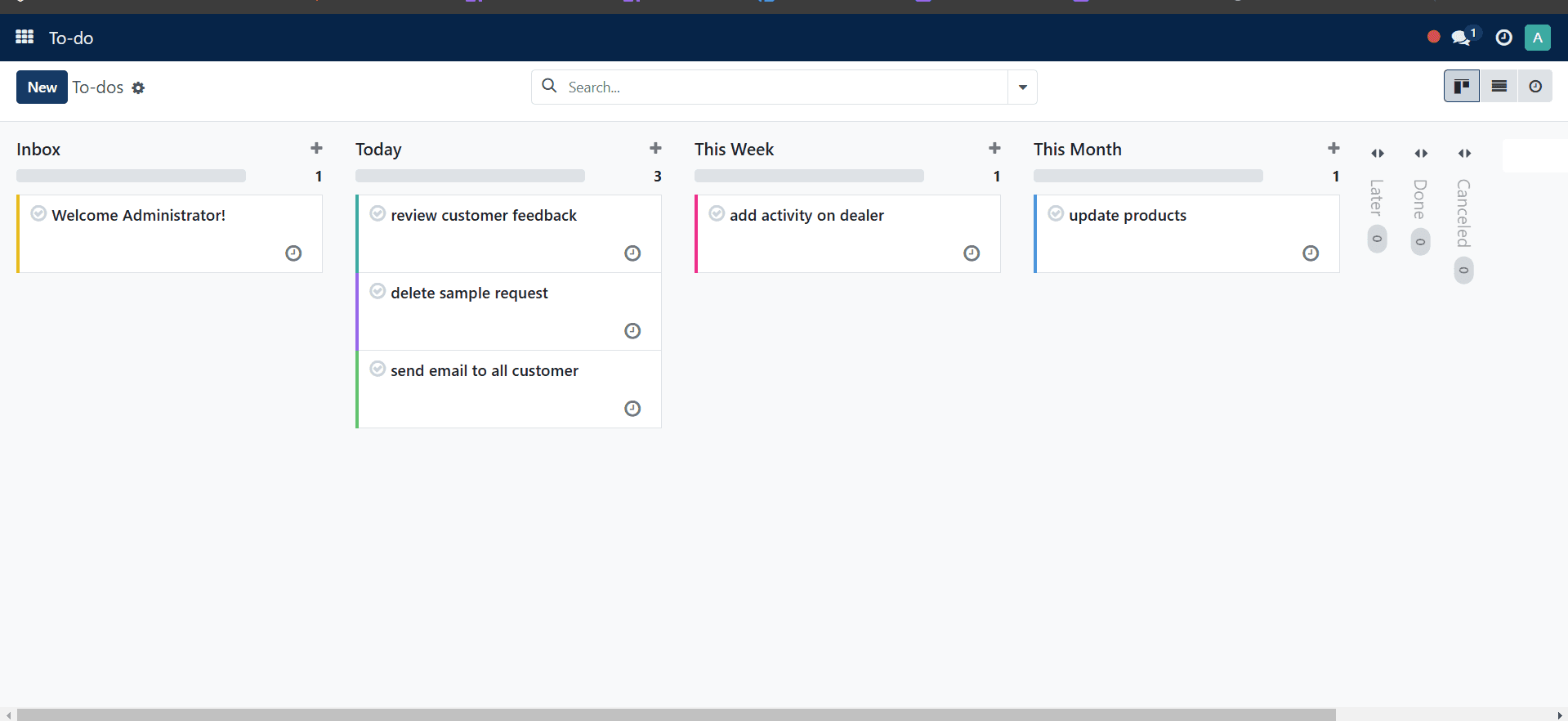
Task: Expand the folded Done column
Action: click(1421, 153)
